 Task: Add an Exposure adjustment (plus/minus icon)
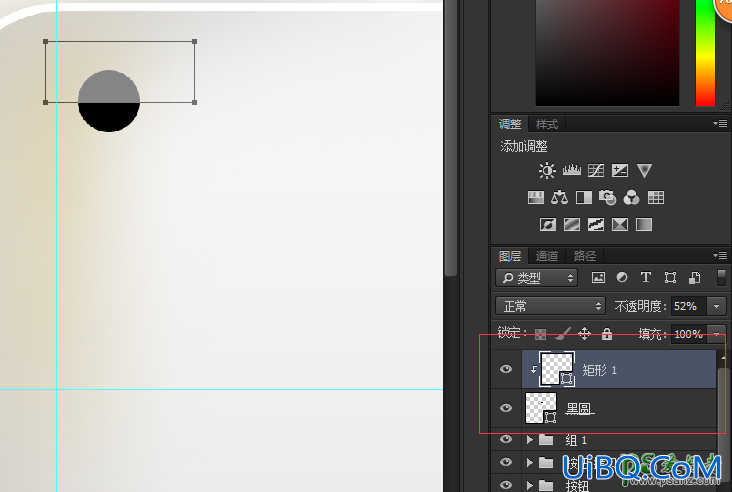coord(620,171)
